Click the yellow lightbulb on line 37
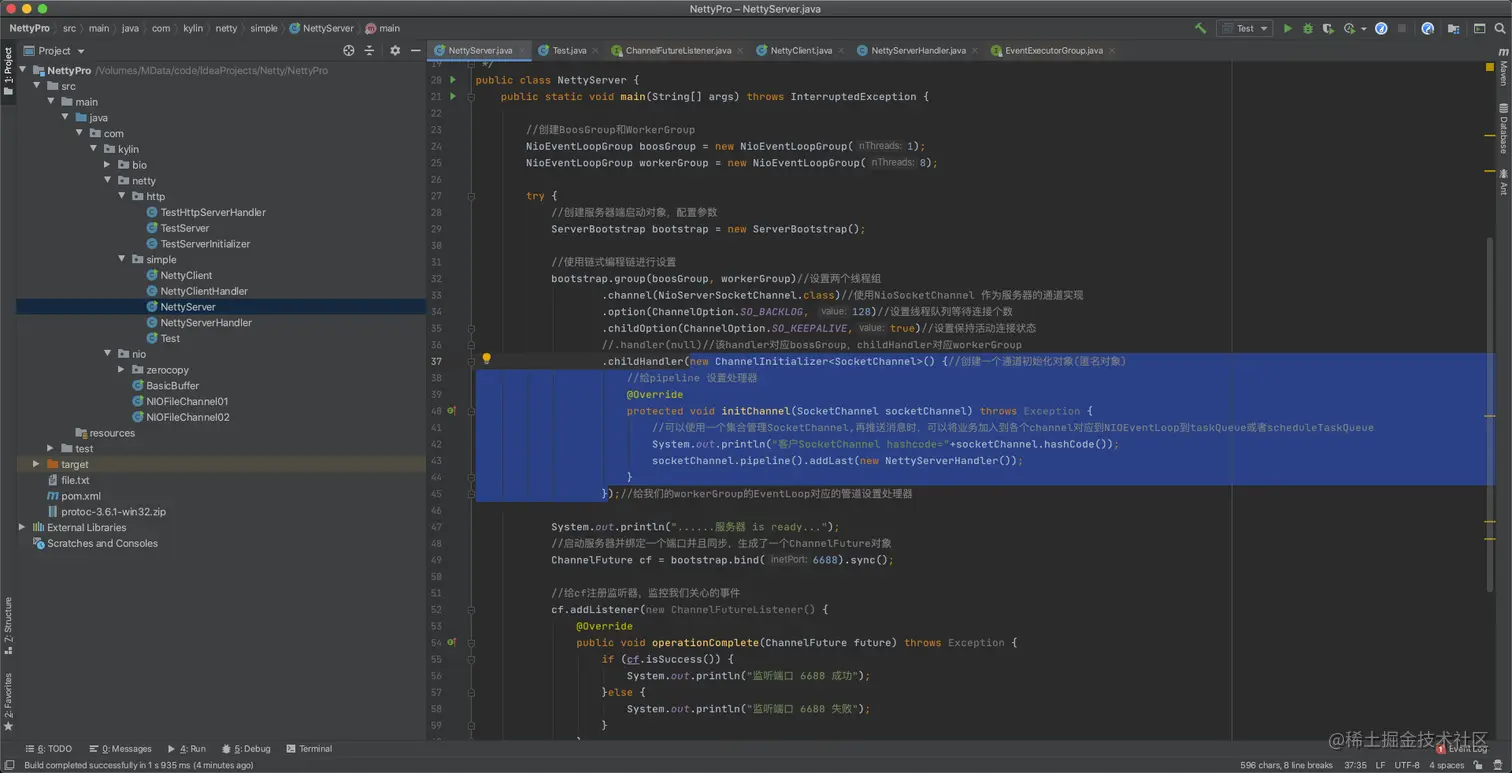The height and width of the screenshot is (773, 1512). tap(487, 359)
